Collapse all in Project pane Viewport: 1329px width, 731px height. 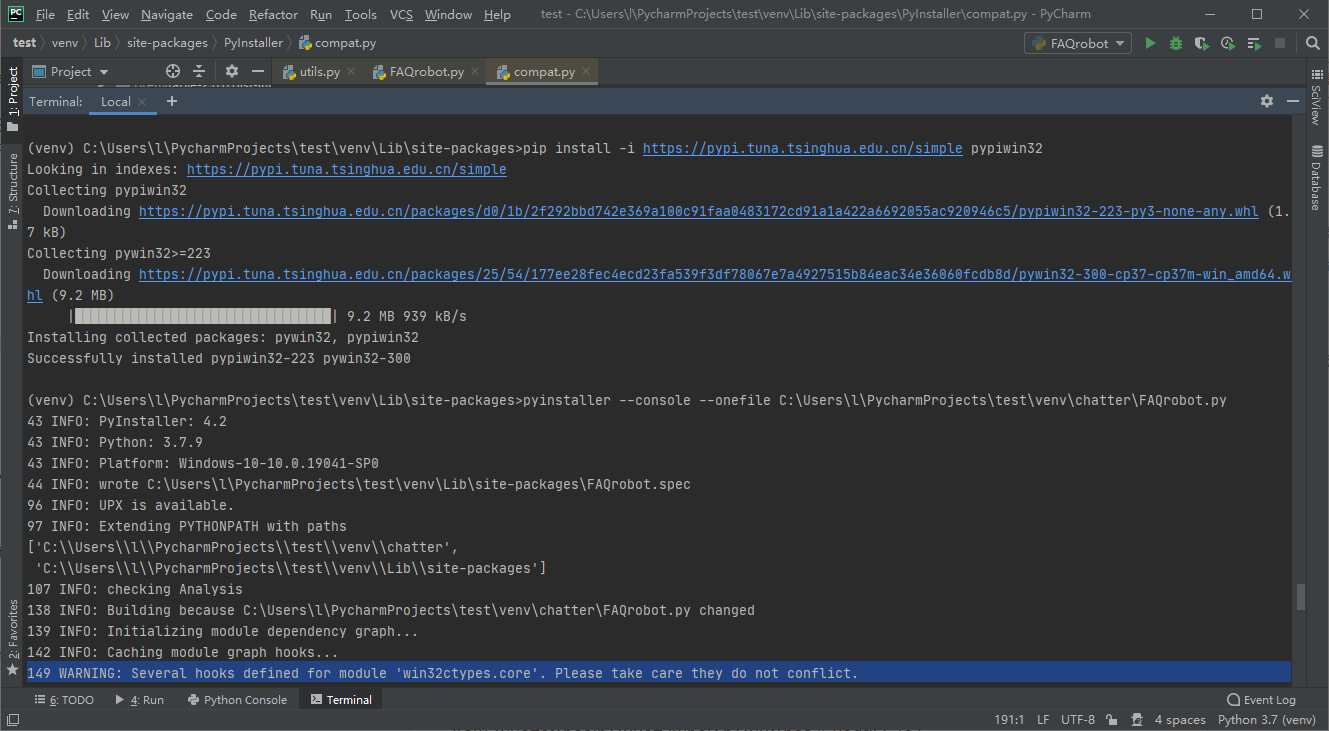coord(198,71)
